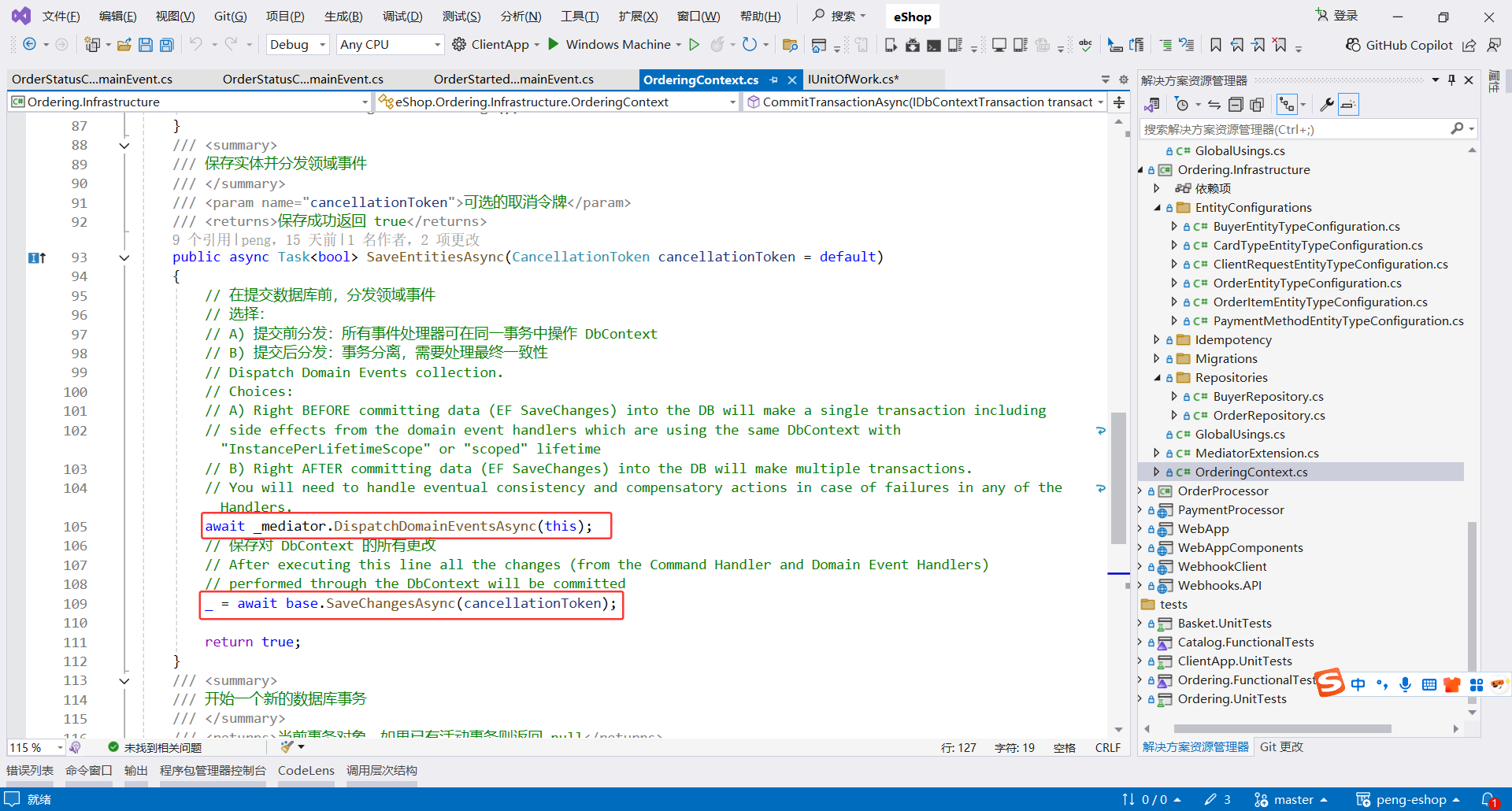
Task: Click the Find in Files folder icon
Action: click(790, 45)
